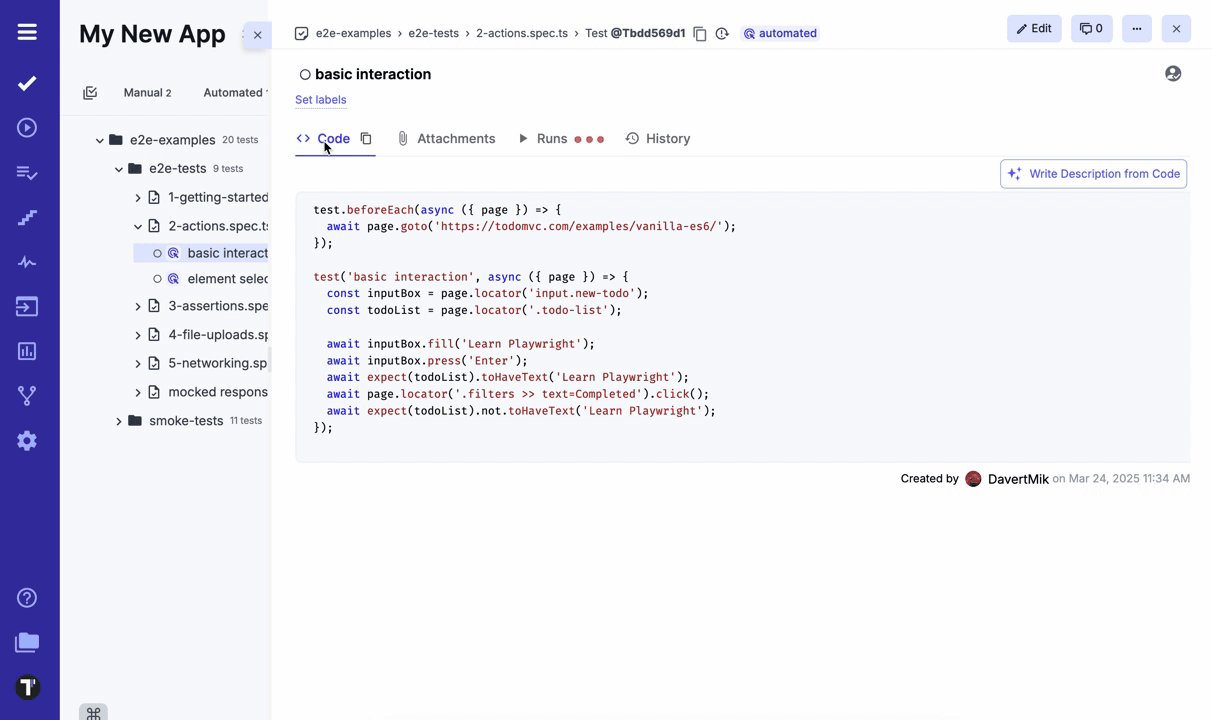Click the e2e-examples breadcrumb link
This screenshot has height=720, width=1212.
pos(353,34)
